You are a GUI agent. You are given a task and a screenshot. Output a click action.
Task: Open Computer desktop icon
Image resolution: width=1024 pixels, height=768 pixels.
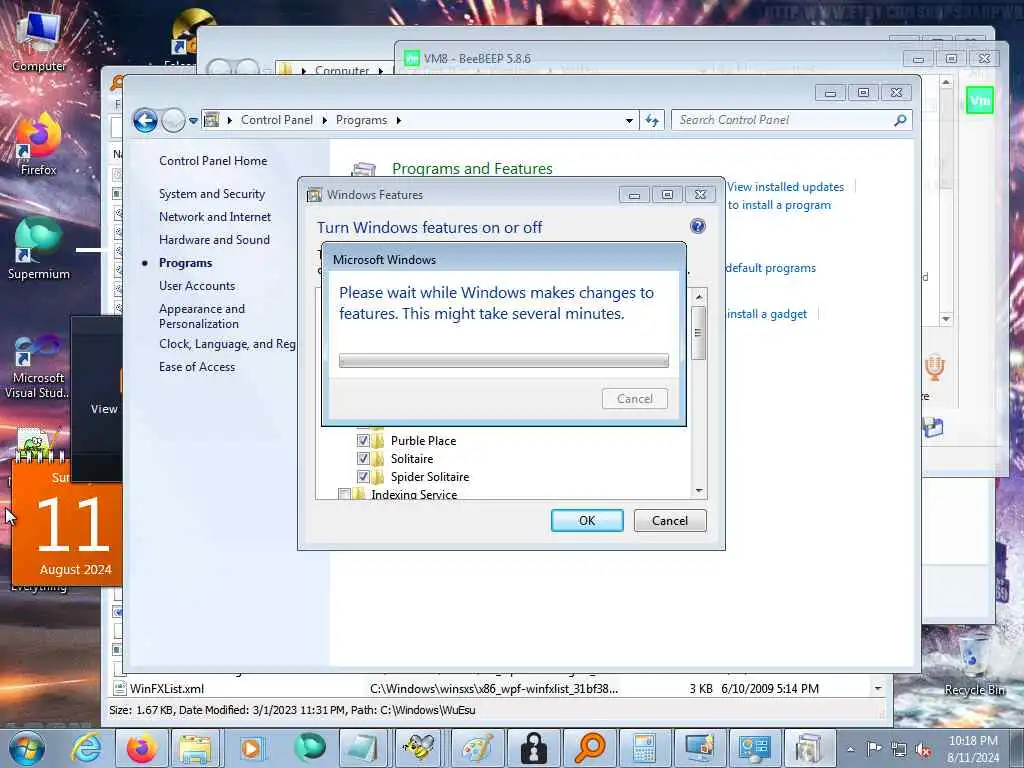pyautogui.click(x=38, y=40)
